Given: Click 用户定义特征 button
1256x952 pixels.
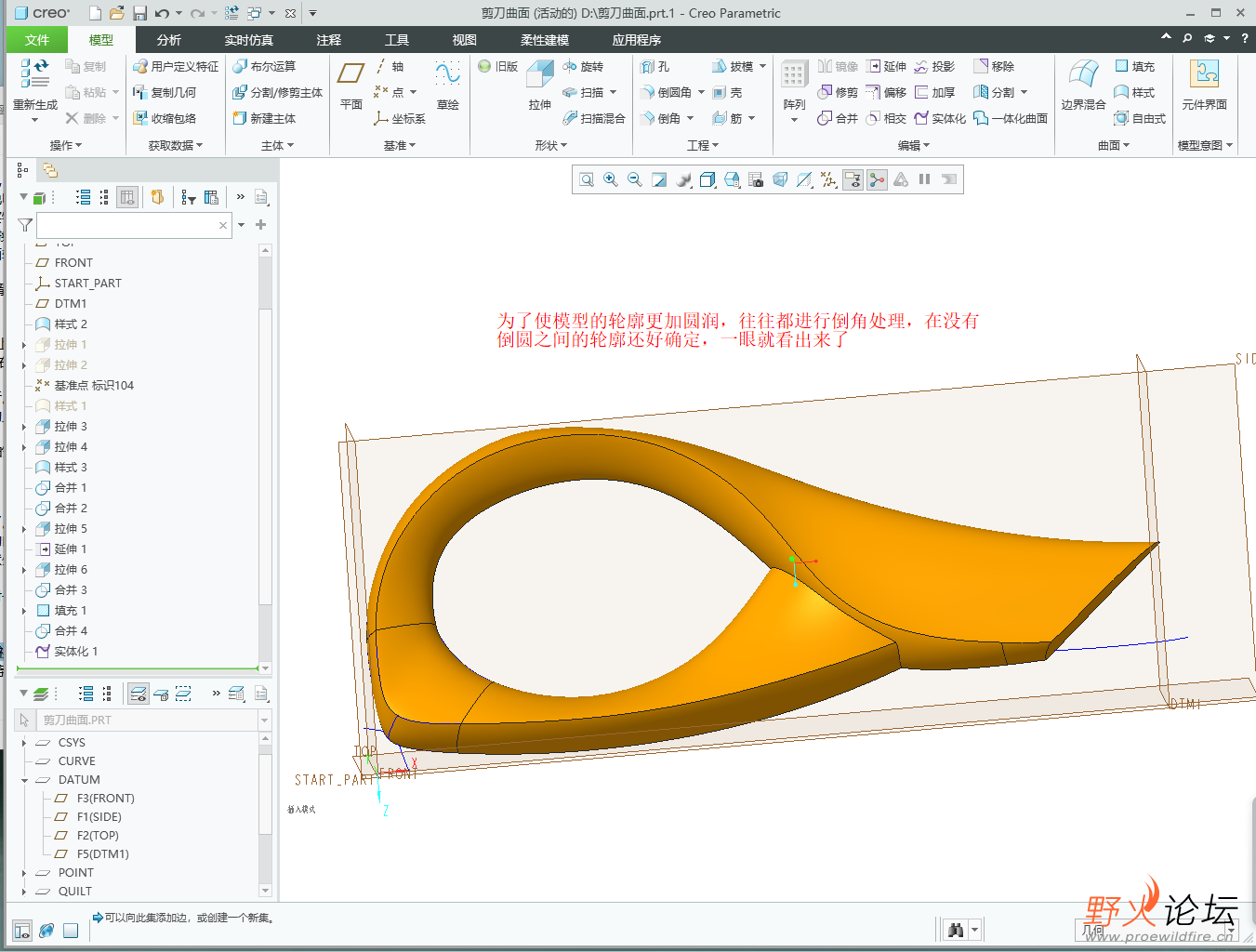Looking at the screenshot, I should tap(176, 67).
